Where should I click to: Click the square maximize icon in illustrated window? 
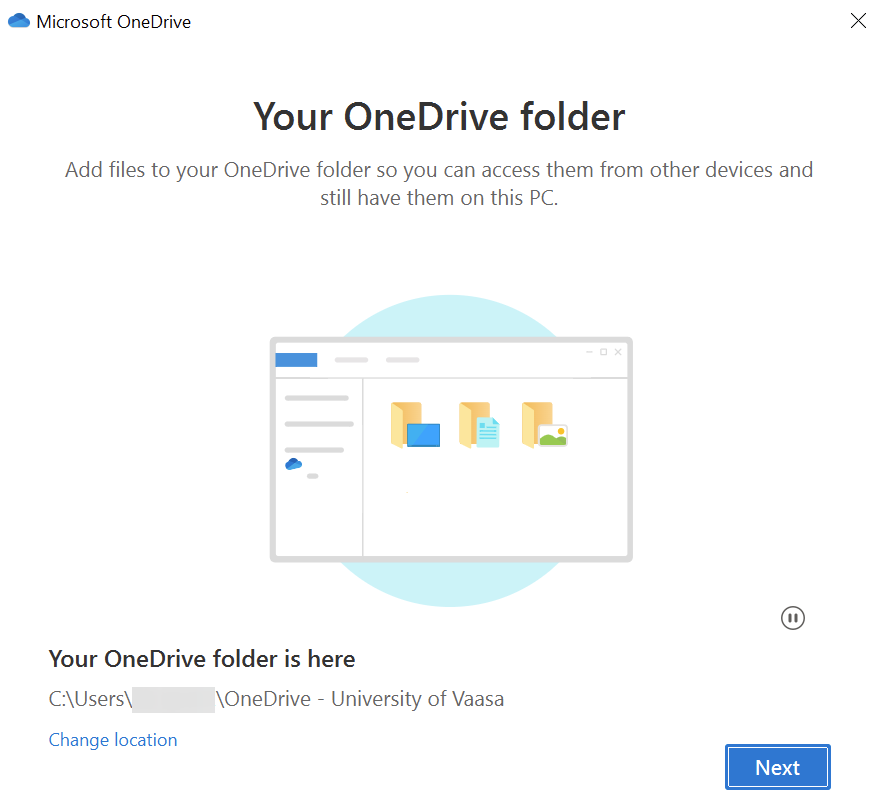point(603,352)
